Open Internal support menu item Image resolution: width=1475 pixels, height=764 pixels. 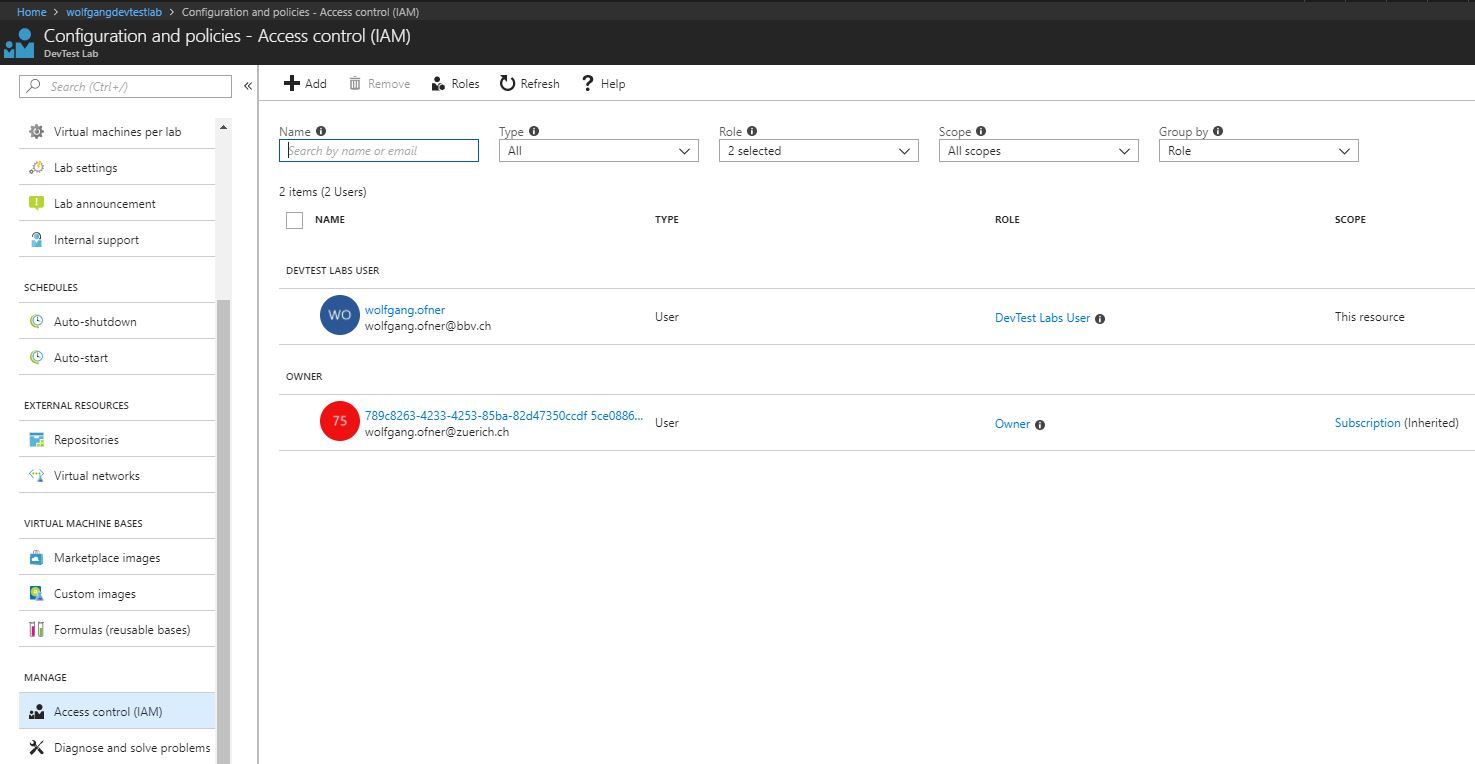pos(117,240)
